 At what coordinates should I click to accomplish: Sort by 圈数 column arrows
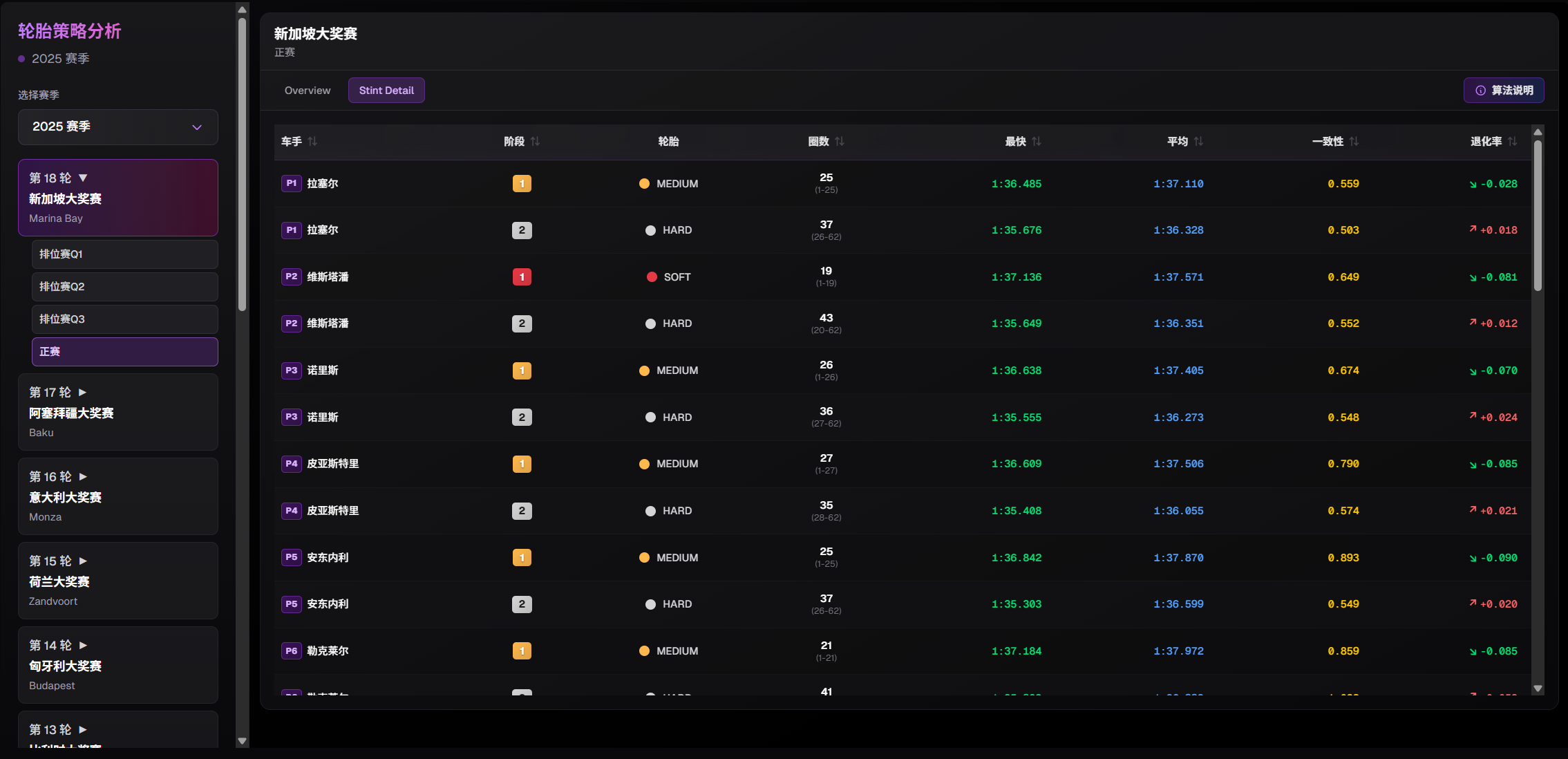coord(839,142)
